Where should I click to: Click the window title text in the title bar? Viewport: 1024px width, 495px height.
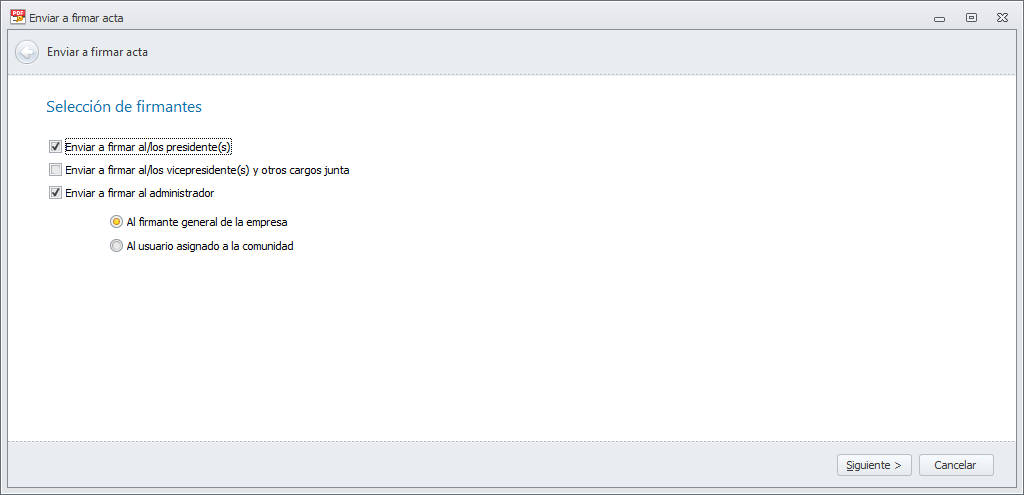(77, 18)
